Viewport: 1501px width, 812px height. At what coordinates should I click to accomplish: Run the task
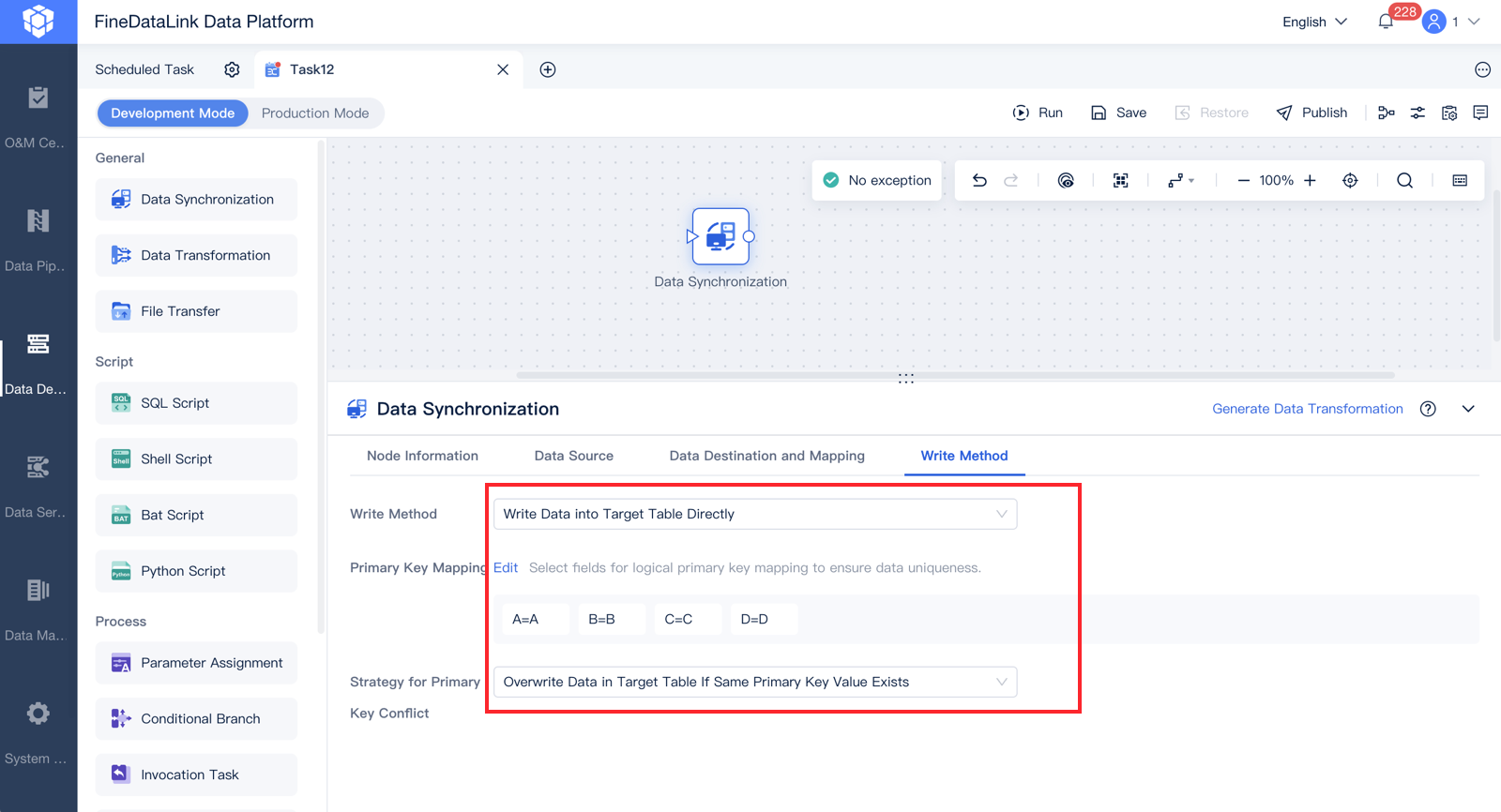(1038, 113)
